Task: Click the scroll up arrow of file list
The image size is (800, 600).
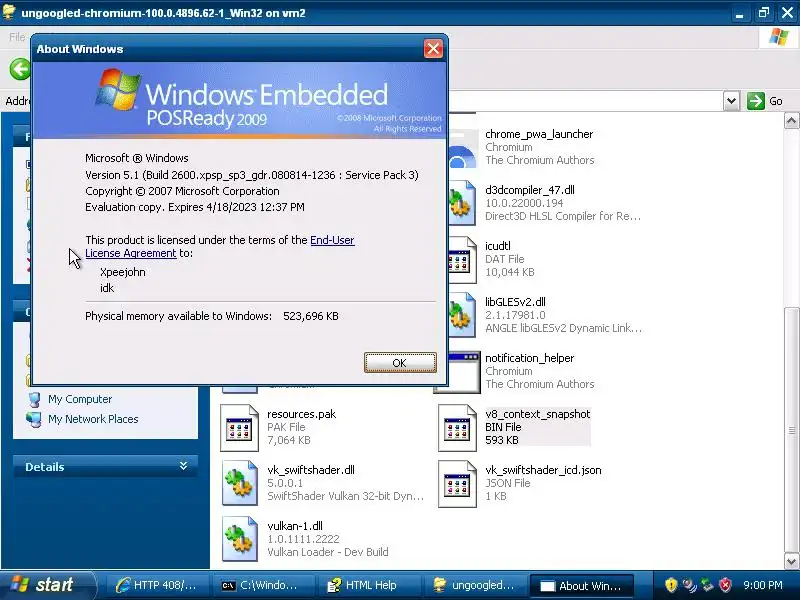Action: click(791, 121)
